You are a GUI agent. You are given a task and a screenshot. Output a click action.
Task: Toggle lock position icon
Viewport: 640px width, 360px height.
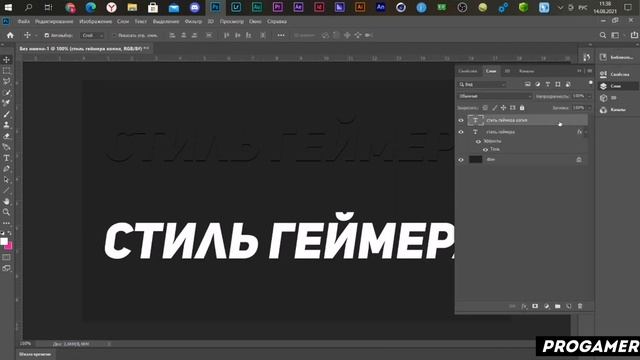point(503,108)
